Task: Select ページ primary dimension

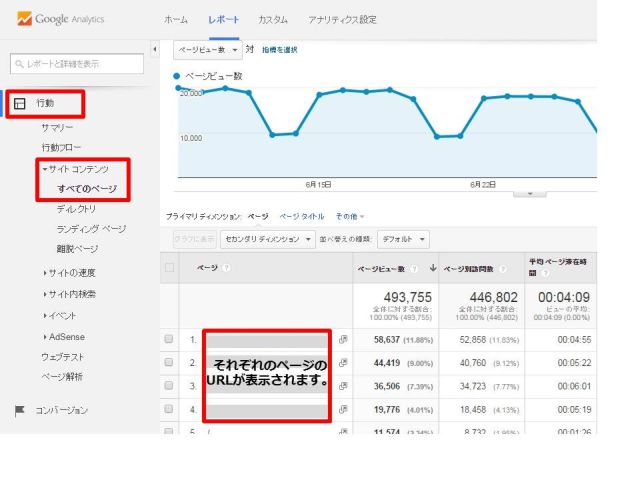Action: (258, 216)
